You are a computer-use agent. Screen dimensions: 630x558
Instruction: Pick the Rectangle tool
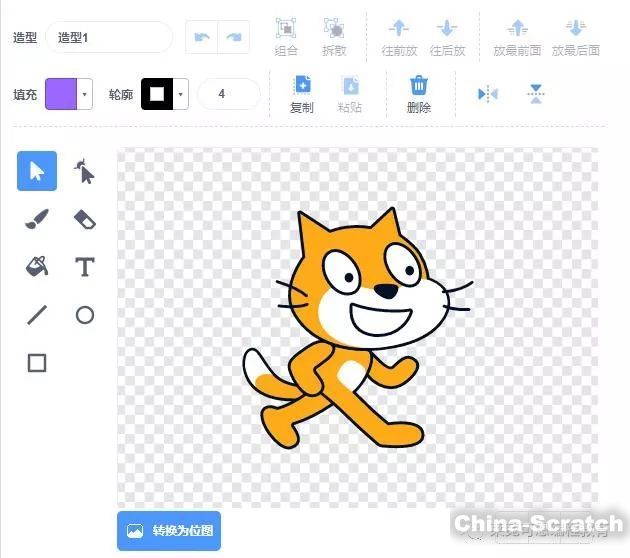tap(37, 363)
